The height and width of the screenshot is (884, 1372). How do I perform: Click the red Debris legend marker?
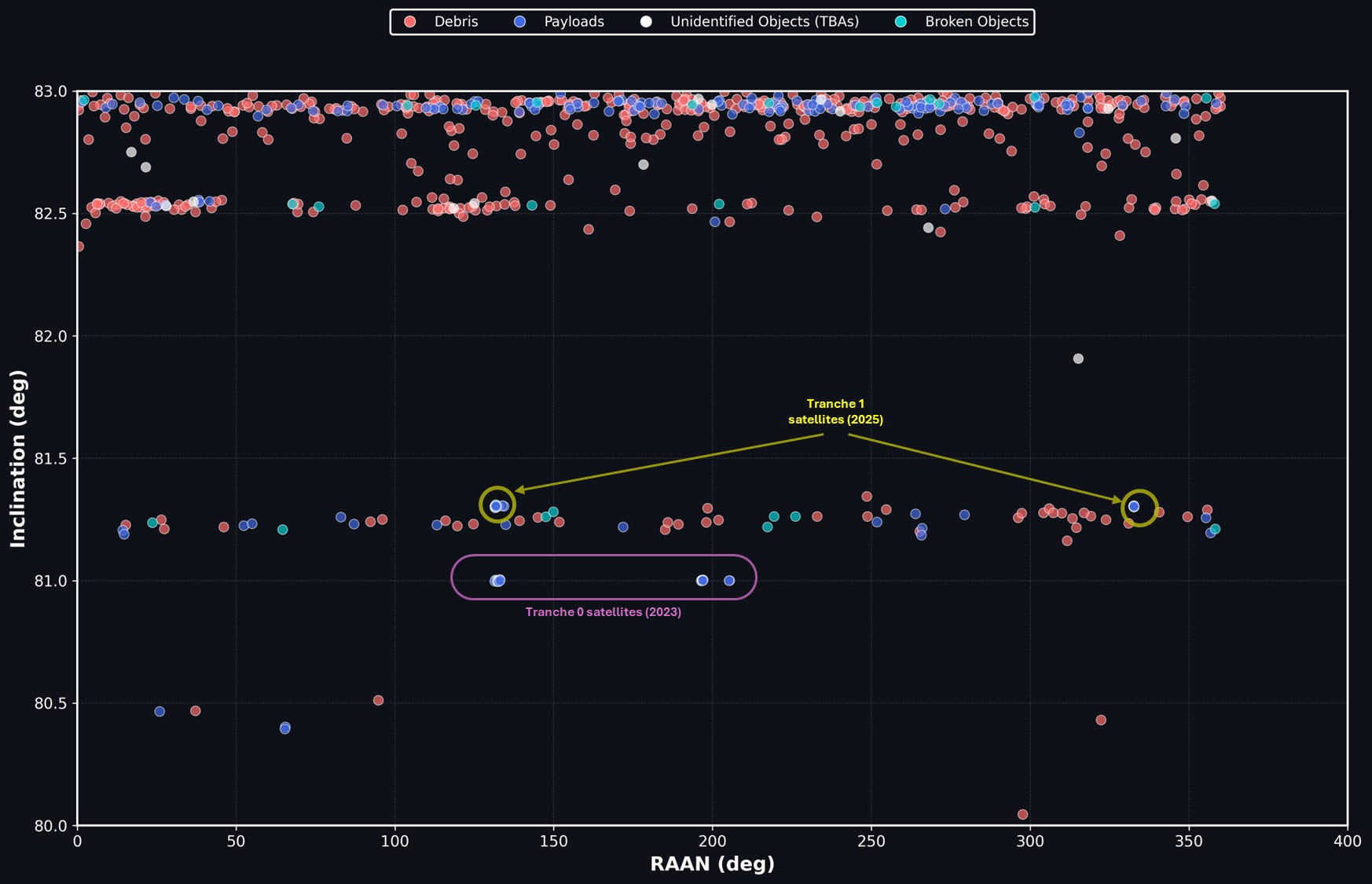[409, 22]
